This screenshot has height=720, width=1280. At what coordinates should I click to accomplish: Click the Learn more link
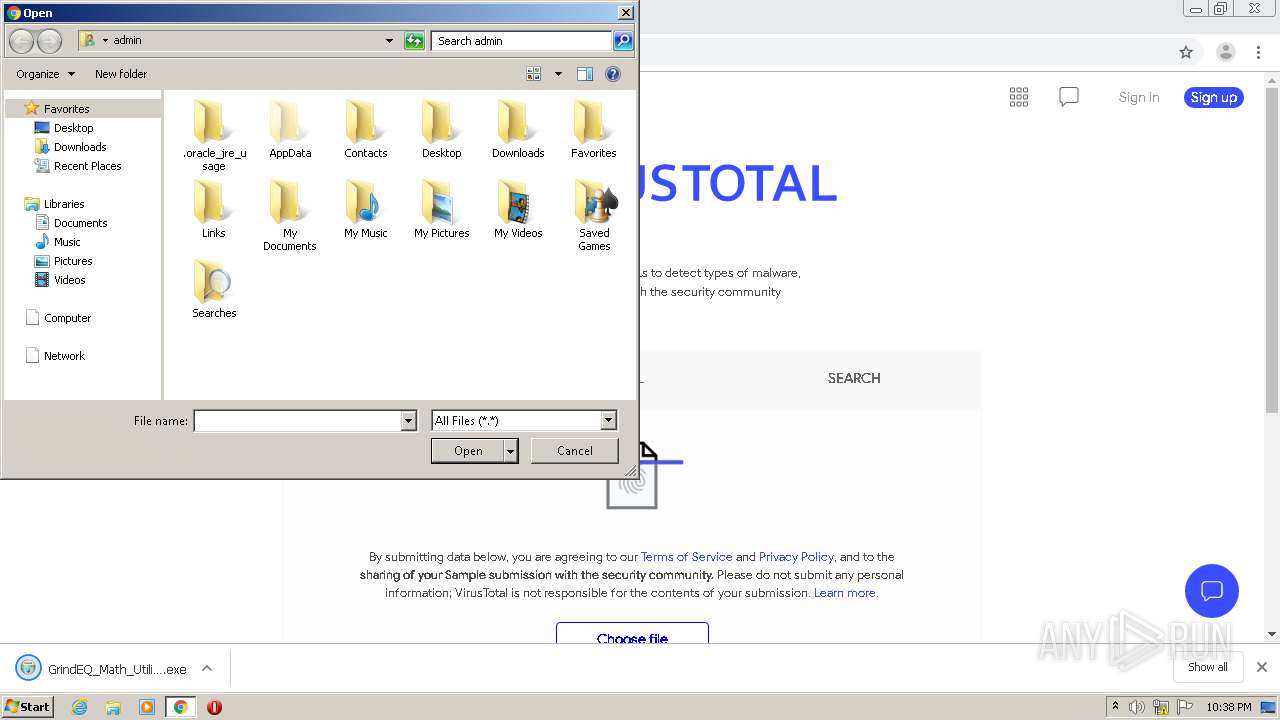[x=845, y=593]
